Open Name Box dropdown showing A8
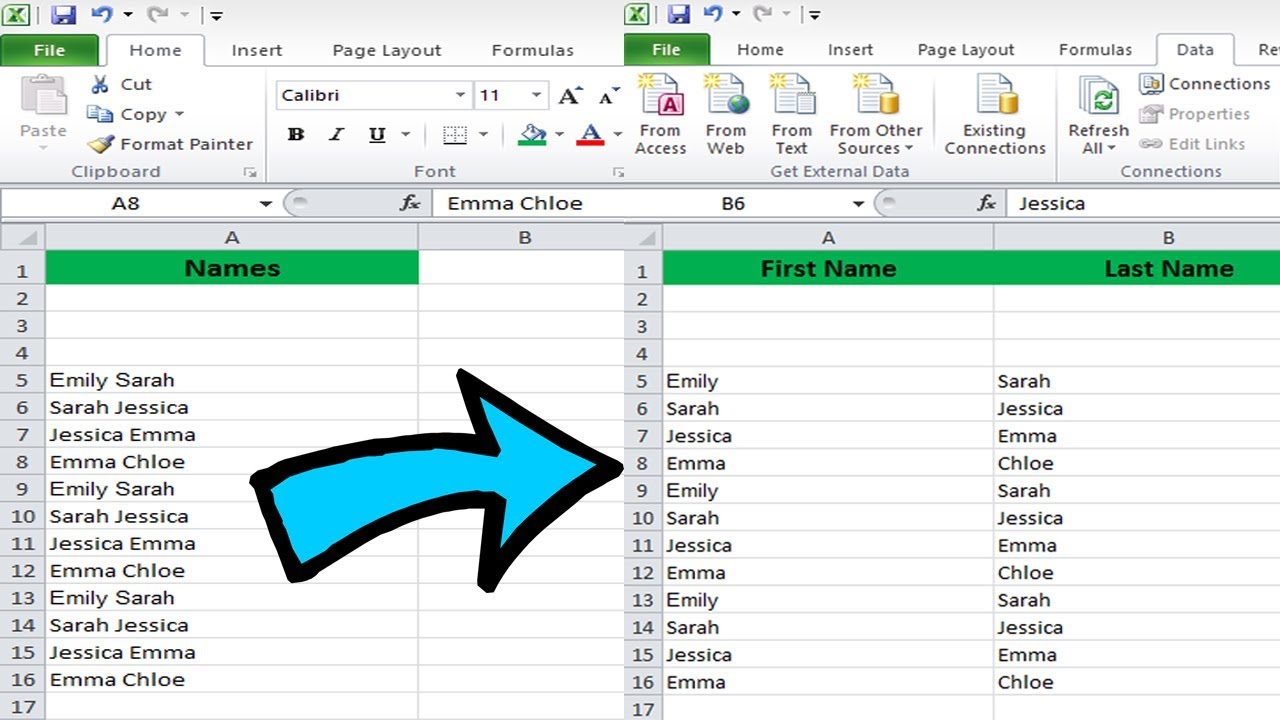 265,204
